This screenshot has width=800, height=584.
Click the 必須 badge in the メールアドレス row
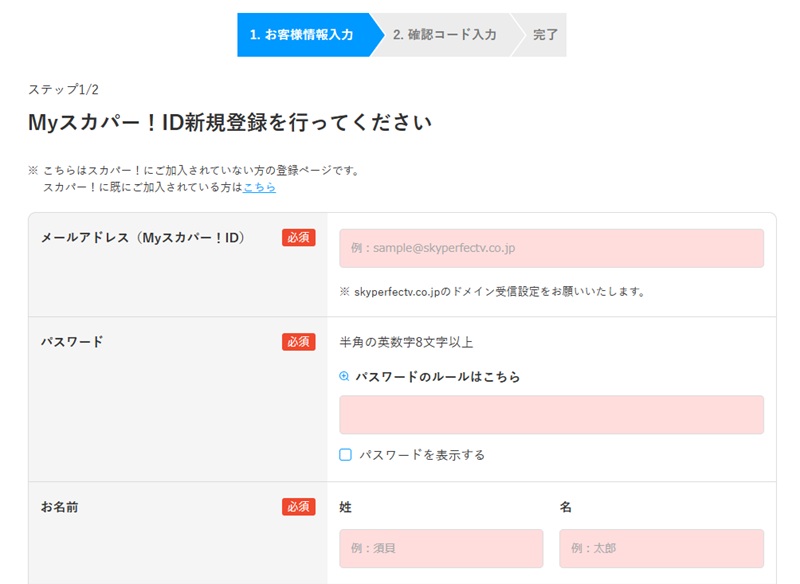(x=298, y=238)
